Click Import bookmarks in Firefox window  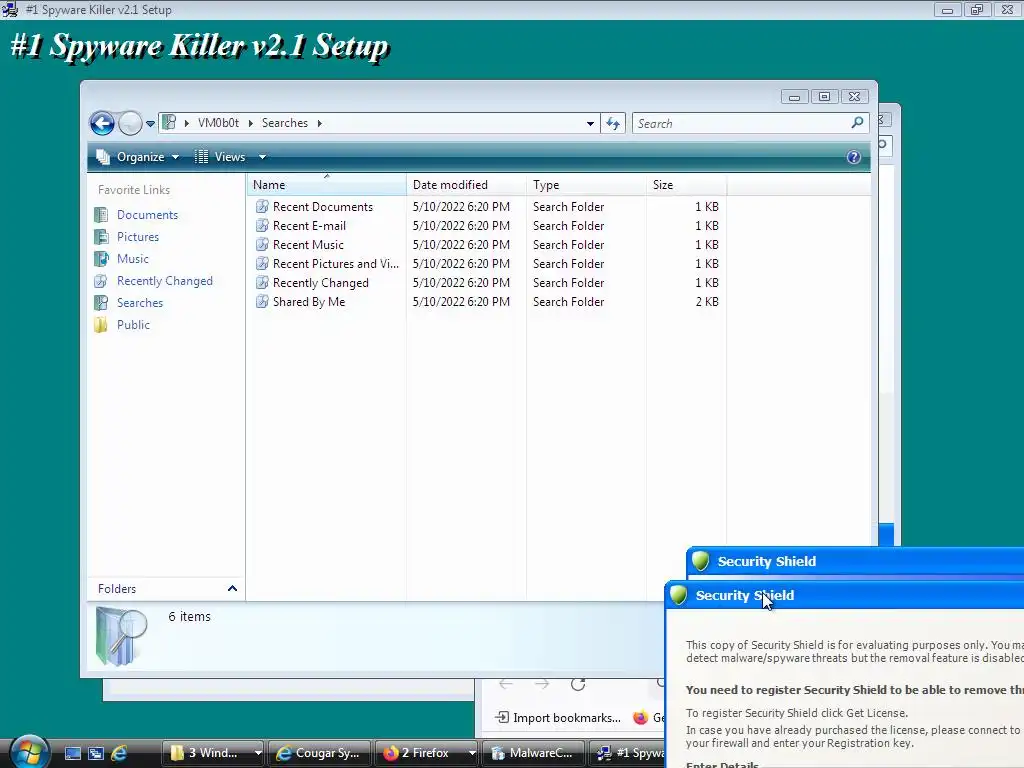pos(558,718)
